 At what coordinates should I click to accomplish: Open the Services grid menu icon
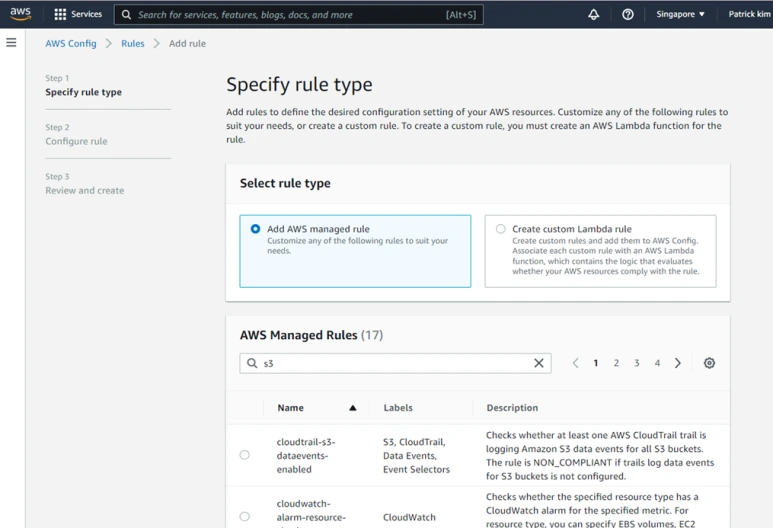click(60, 14)
